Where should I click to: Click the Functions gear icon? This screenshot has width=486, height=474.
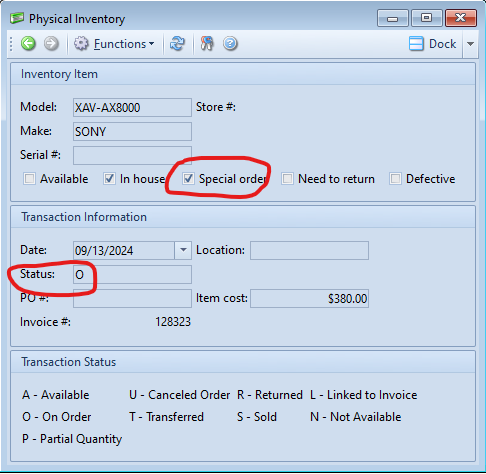tap(81, 44)
